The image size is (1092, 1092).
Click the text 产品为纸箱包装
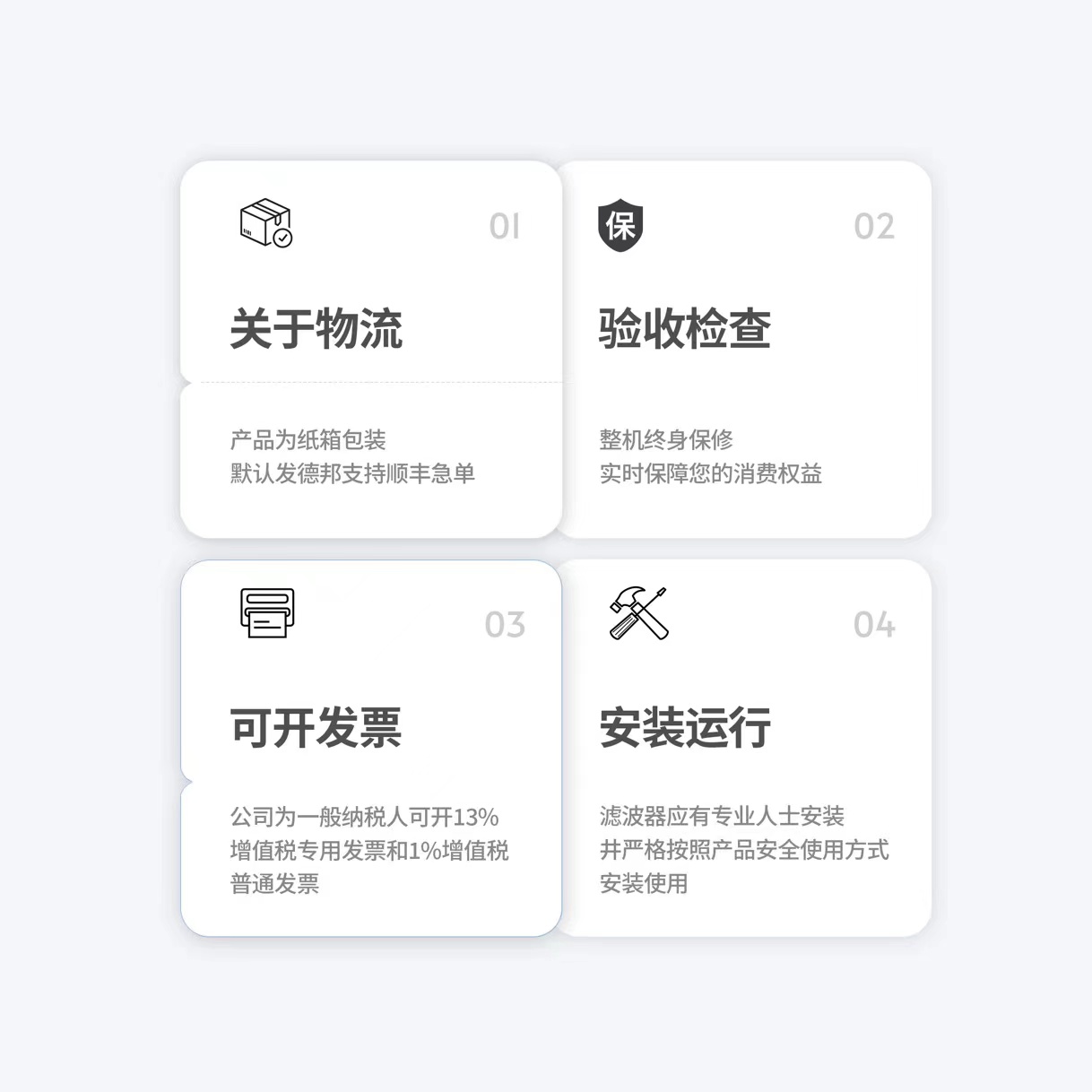(x=308, y=440)
